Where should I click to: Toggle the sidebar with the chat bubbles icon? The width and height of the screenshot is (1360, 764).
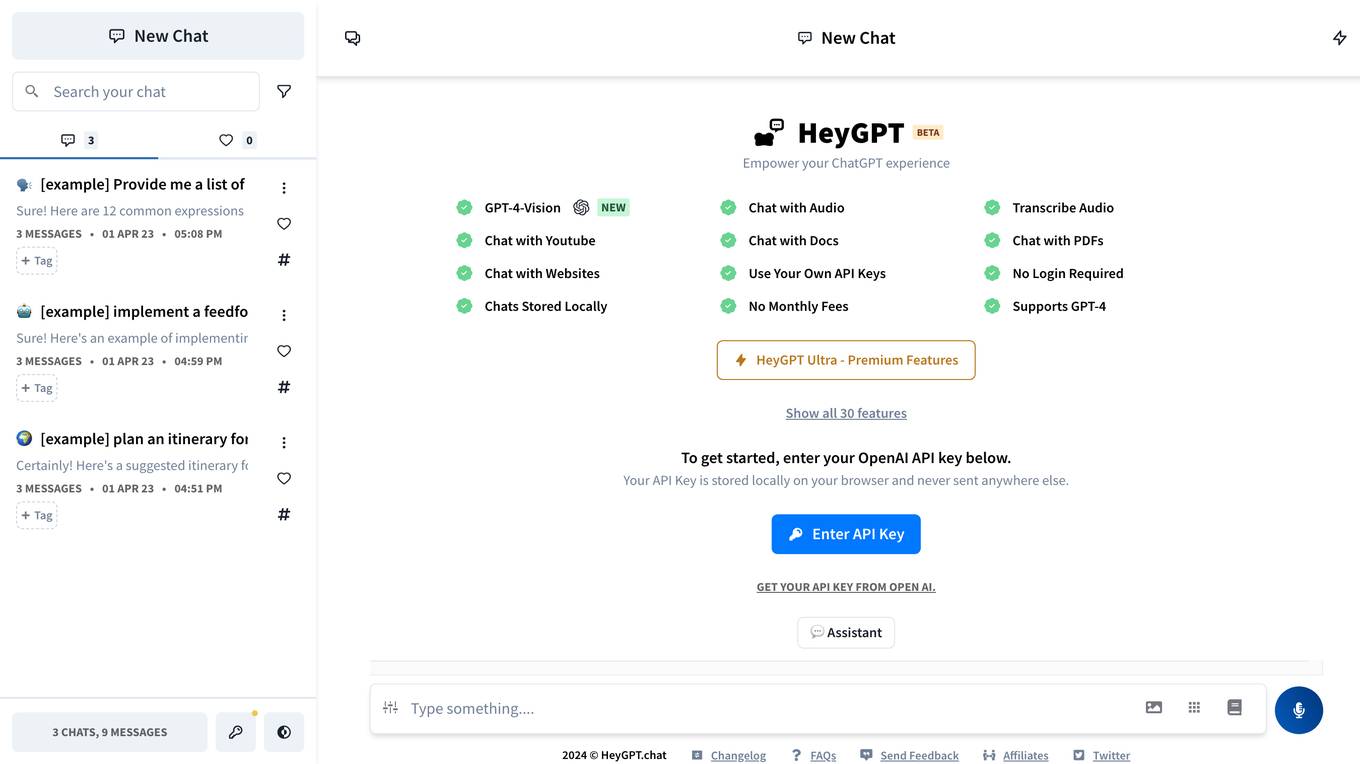tap(352, 38)
